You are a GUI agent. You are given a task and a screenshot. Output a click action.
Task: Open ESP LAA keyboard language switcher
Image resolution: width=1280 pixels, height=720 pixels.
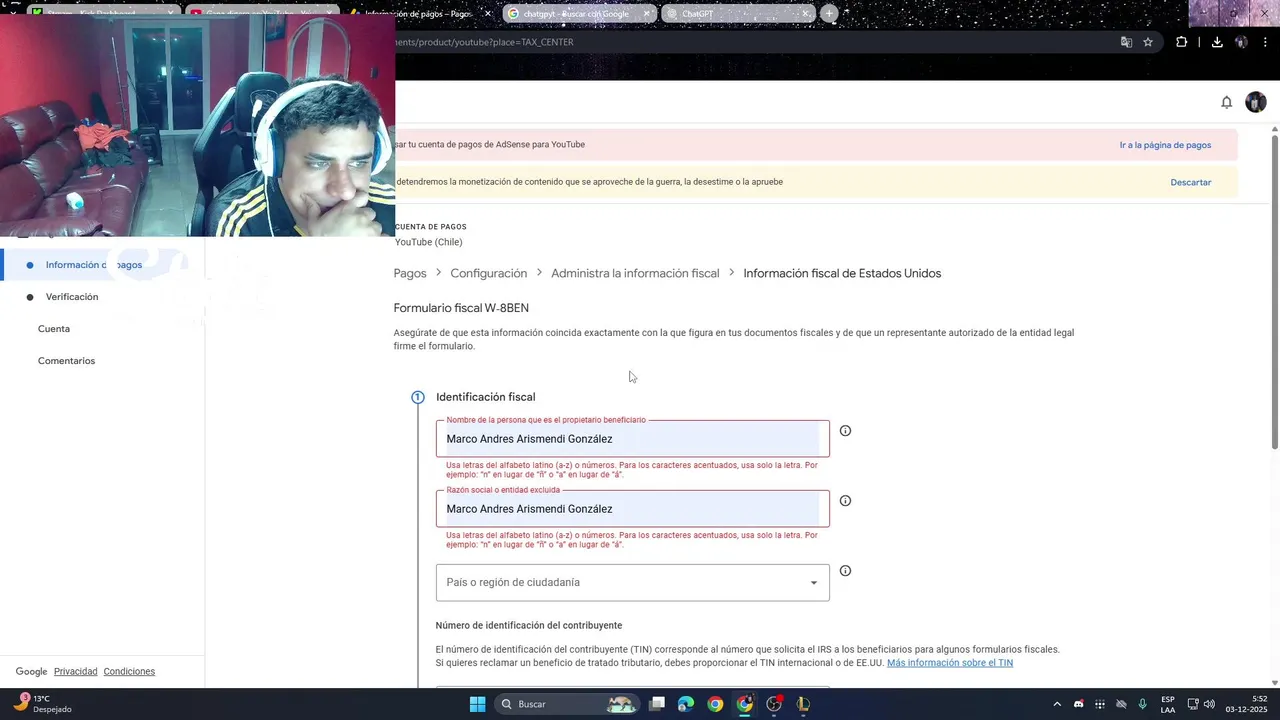point(1168,704)
